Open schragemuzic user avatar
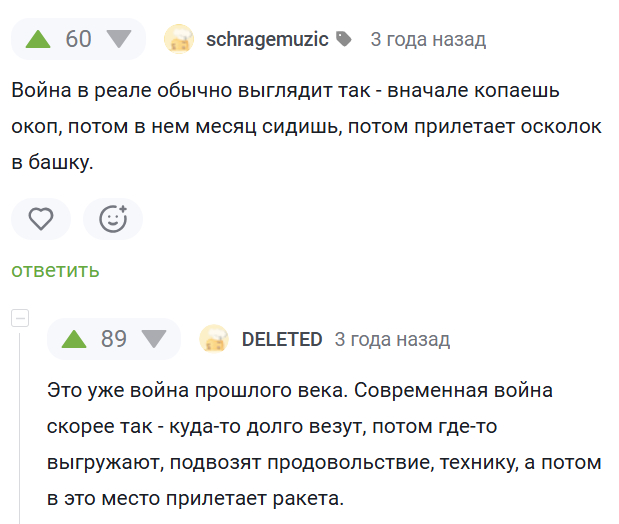The height and width of the screenshot is (524, 619). click(179, 39)
